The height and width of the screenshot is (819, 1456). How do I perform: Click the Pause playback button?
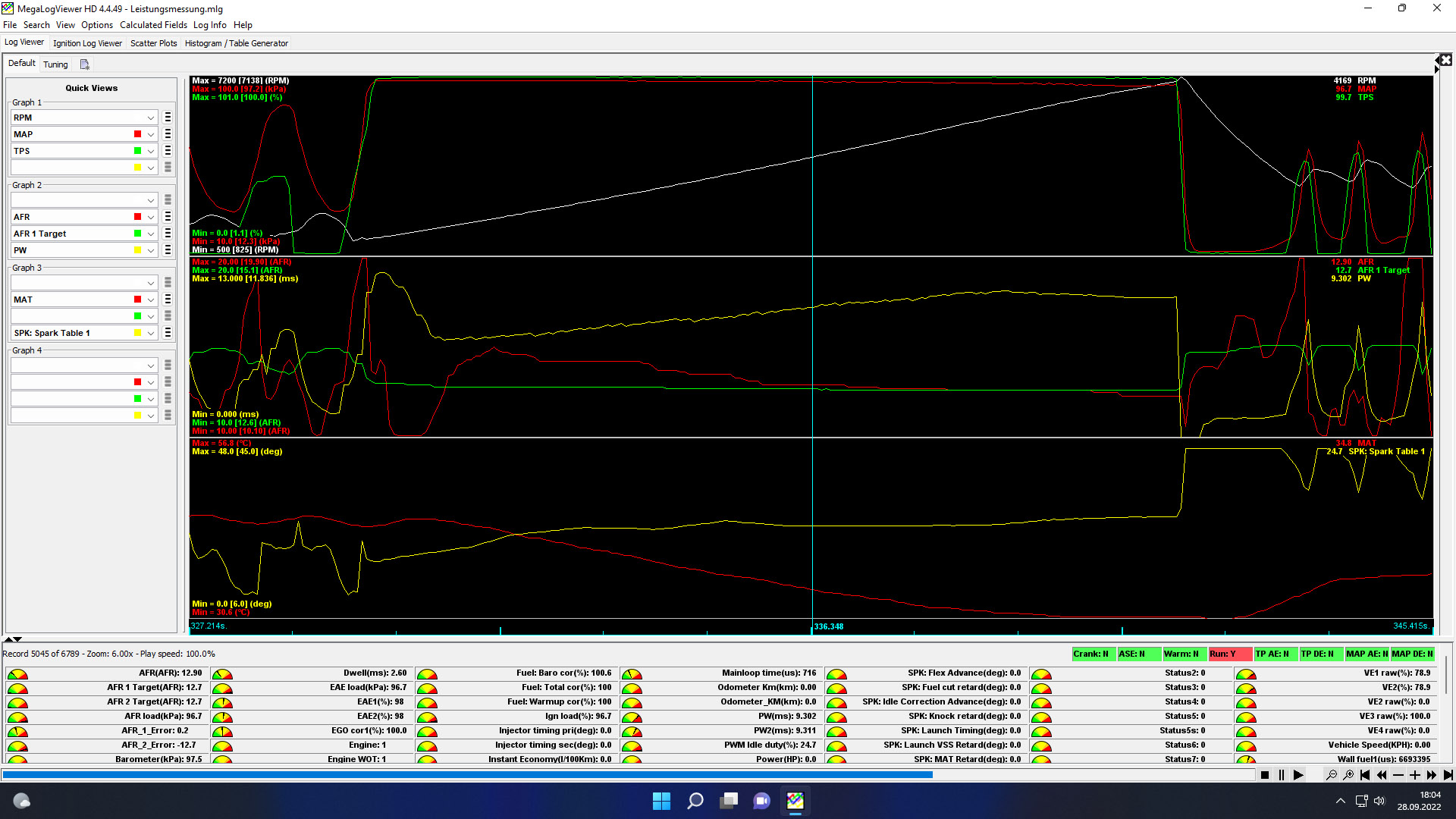1282,775
